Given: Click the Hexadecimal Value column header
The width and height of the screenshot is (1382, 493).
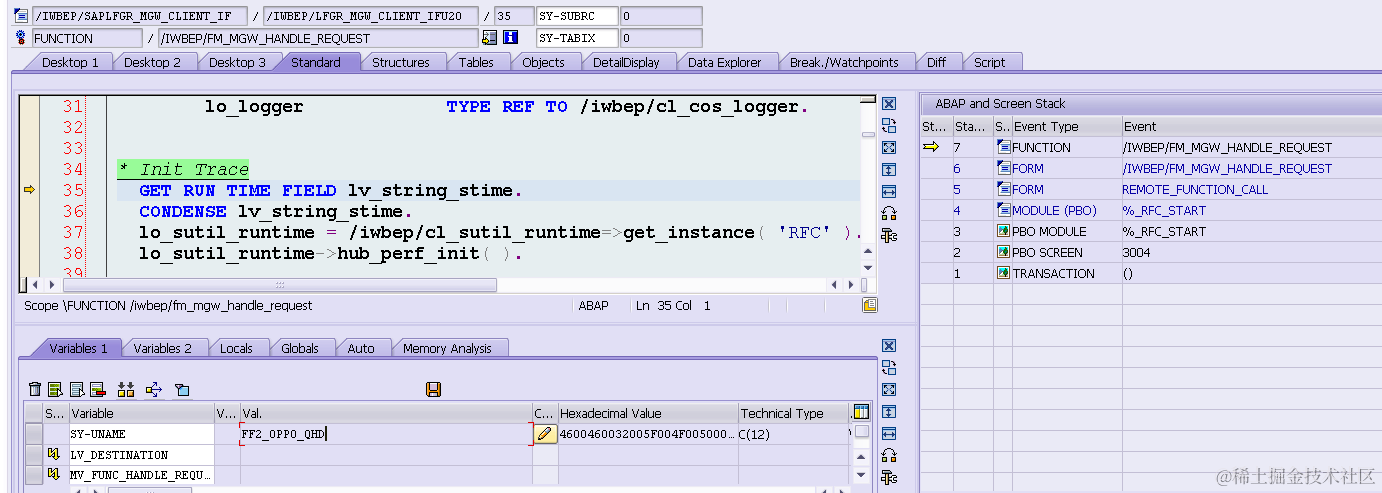Looking at the screenshot, I should 647,413.
